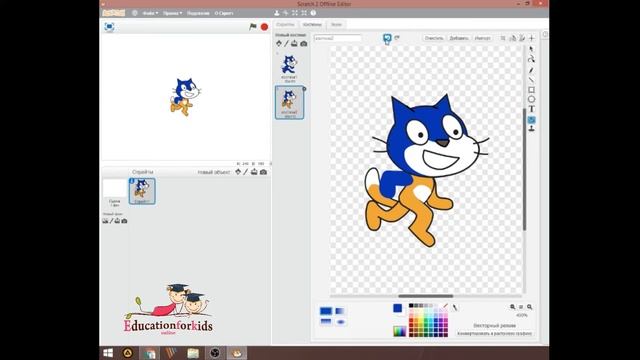Viewport: 640px width, 360px height.
Task: Upload costume from file
Action: [x=294, y=43]
